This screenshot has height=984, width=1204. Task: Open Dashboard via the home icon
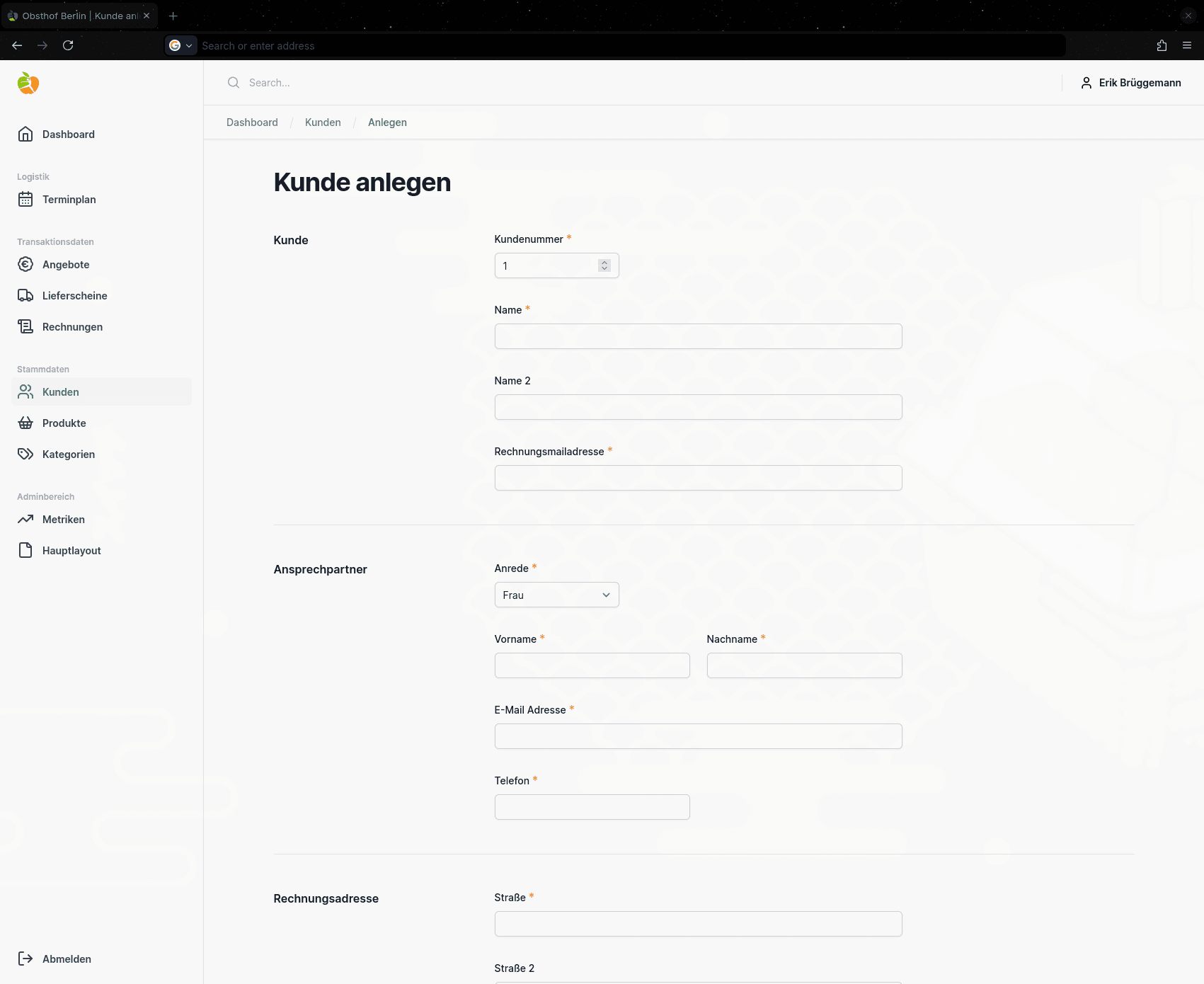(x=26, y=134)
